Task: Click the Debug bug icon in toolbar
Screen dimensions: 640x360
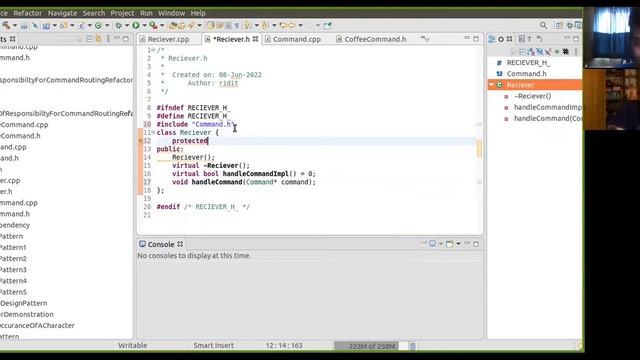Action: click(x=118, y=25)
